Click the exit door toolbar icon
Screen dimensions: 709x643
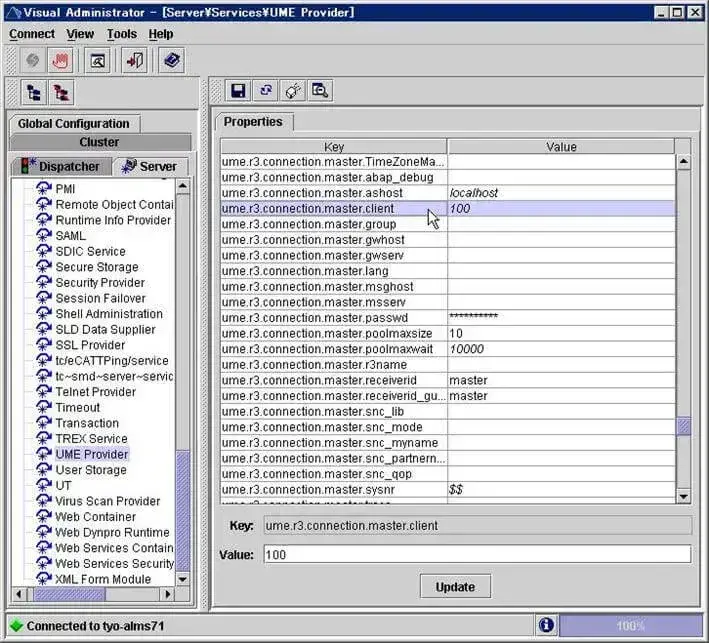click(x=135, y=60)
